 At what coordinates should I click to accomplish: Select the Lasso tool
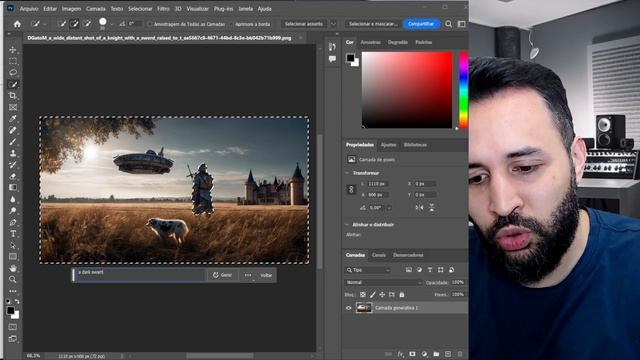tap(13, 73)
